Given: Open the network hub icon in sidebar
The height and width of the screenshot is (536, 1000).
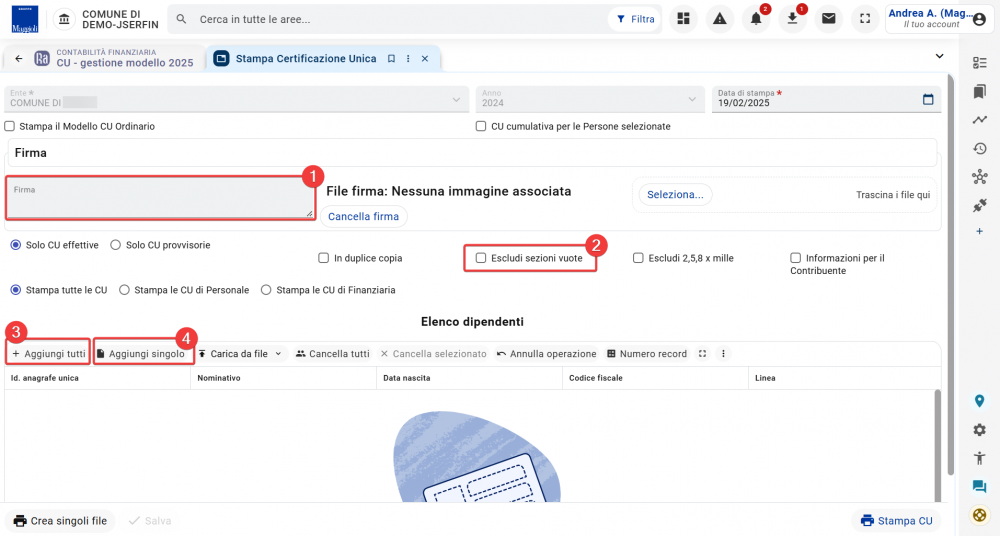Looking at the screenshot, I should 980,177.
